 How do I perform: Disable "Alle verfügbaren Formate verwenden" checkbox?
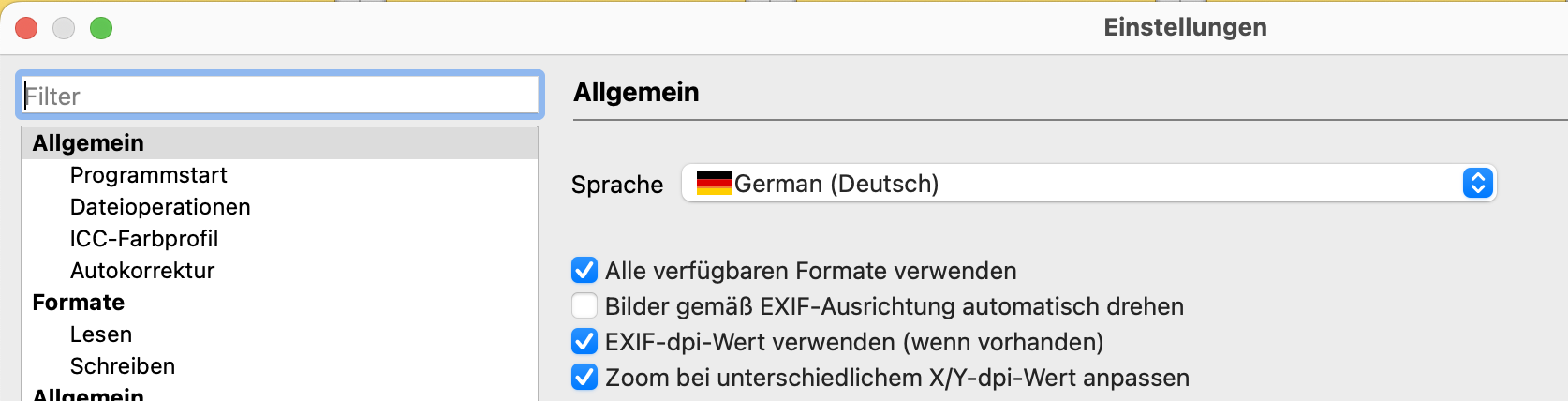[x=584, y=271]
